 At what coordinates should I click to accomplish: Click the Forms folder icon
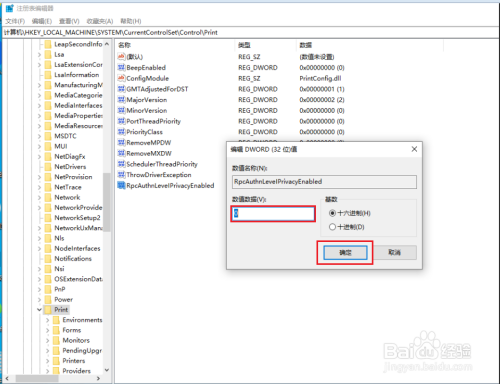(56, 330)
